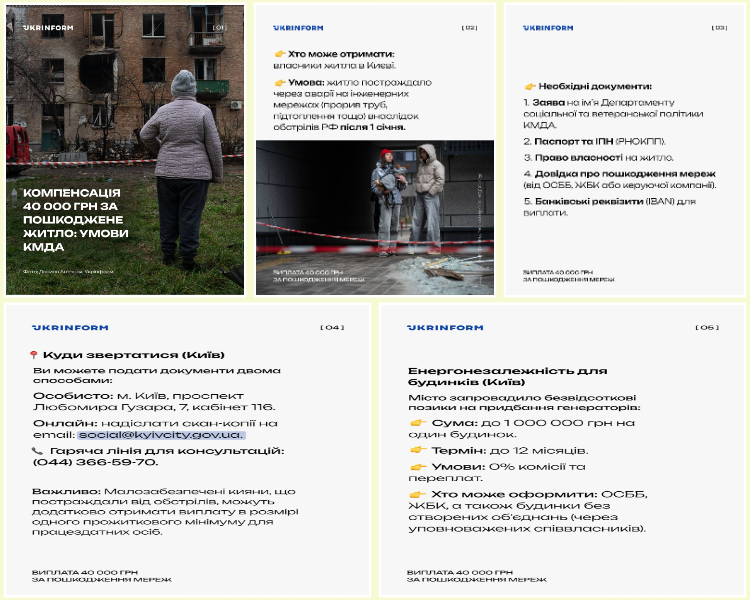Click the red pin icon beside "Куди звертатися"

[35, 355]
